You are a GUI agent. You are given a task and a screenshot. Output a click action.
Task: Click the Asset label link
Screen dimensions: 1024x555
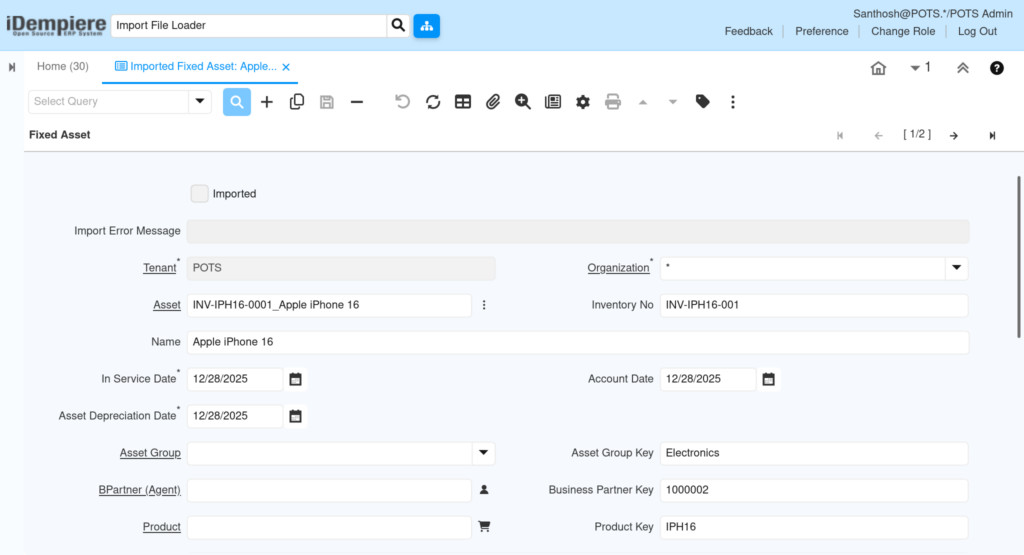tap(167, 305)
